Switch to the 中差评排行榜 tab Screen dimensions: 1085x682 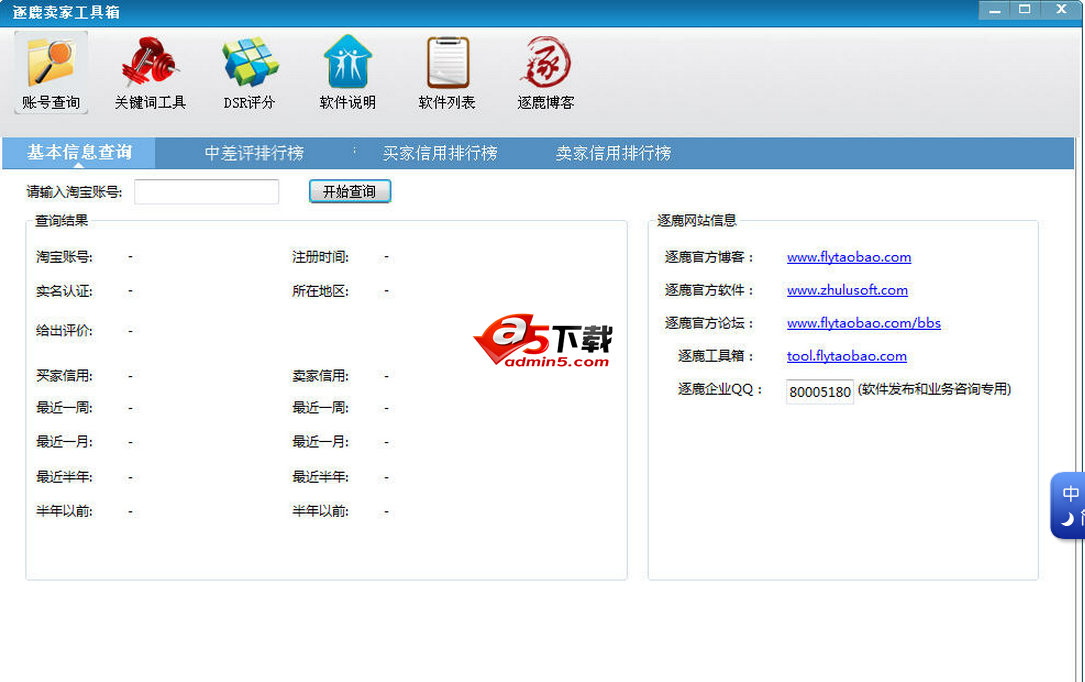254,153
